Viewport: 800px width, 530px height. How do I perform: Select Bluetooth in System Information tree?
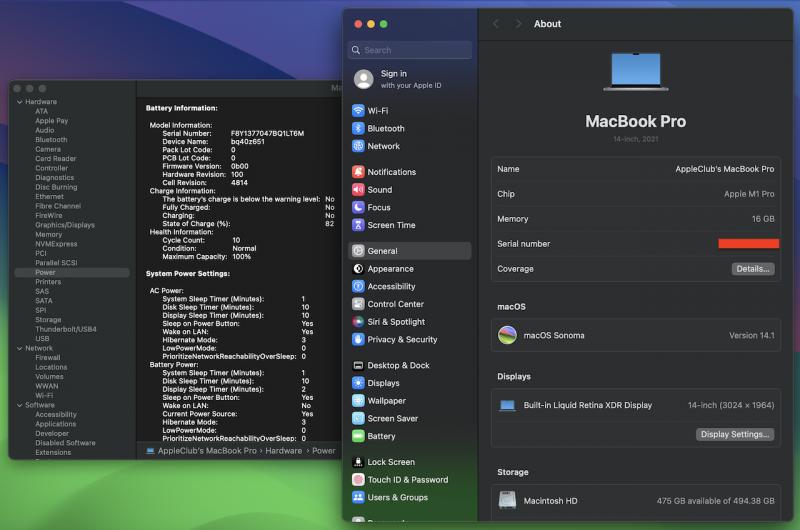pos(51,140)
